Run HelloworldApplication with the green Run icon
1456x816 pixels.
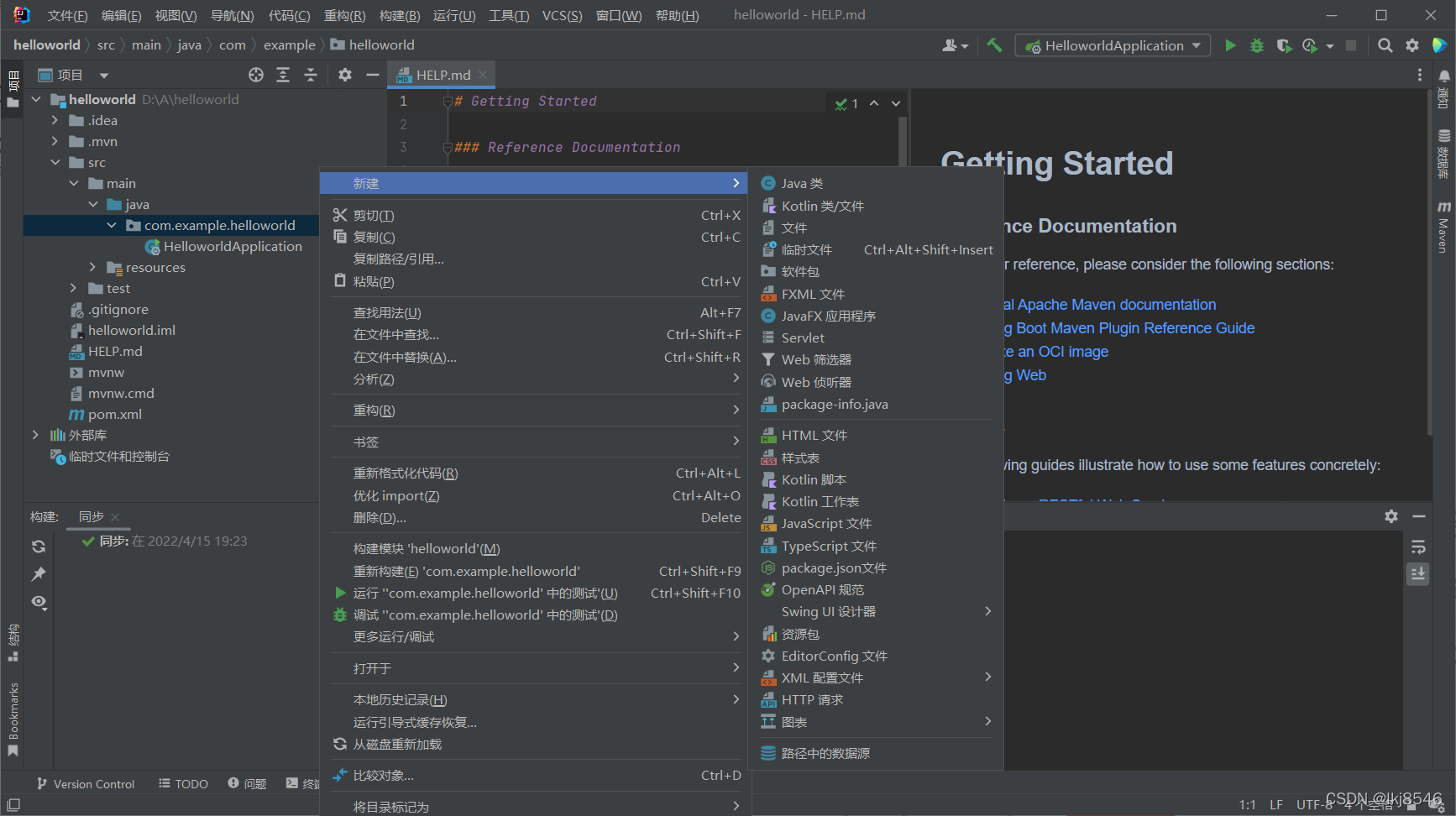pos(1229,45)
